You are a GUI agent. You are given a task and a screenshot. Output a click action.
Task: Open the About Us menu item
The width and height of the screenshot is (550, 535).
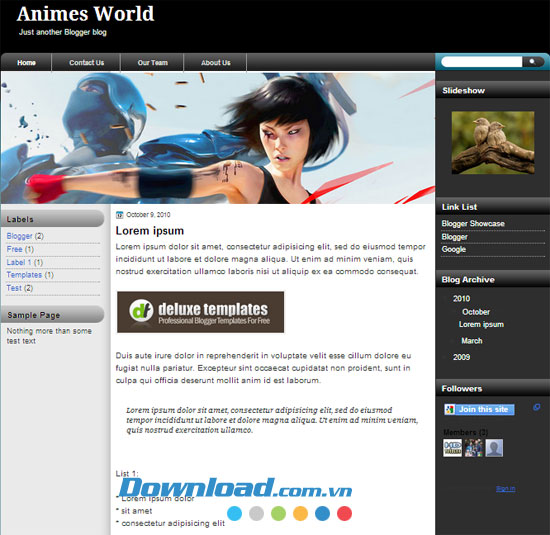[x=215, y=62]
